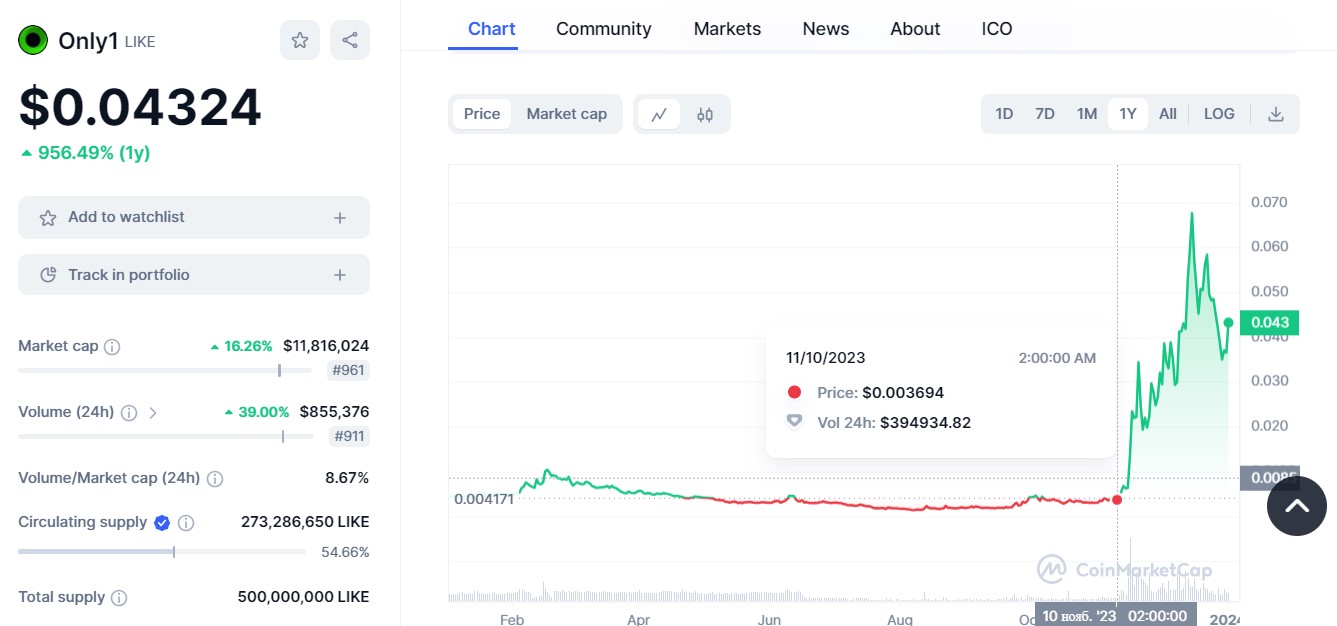Select Price chart mode
The image size is (1337, 626).
click(x=482, y=114)
